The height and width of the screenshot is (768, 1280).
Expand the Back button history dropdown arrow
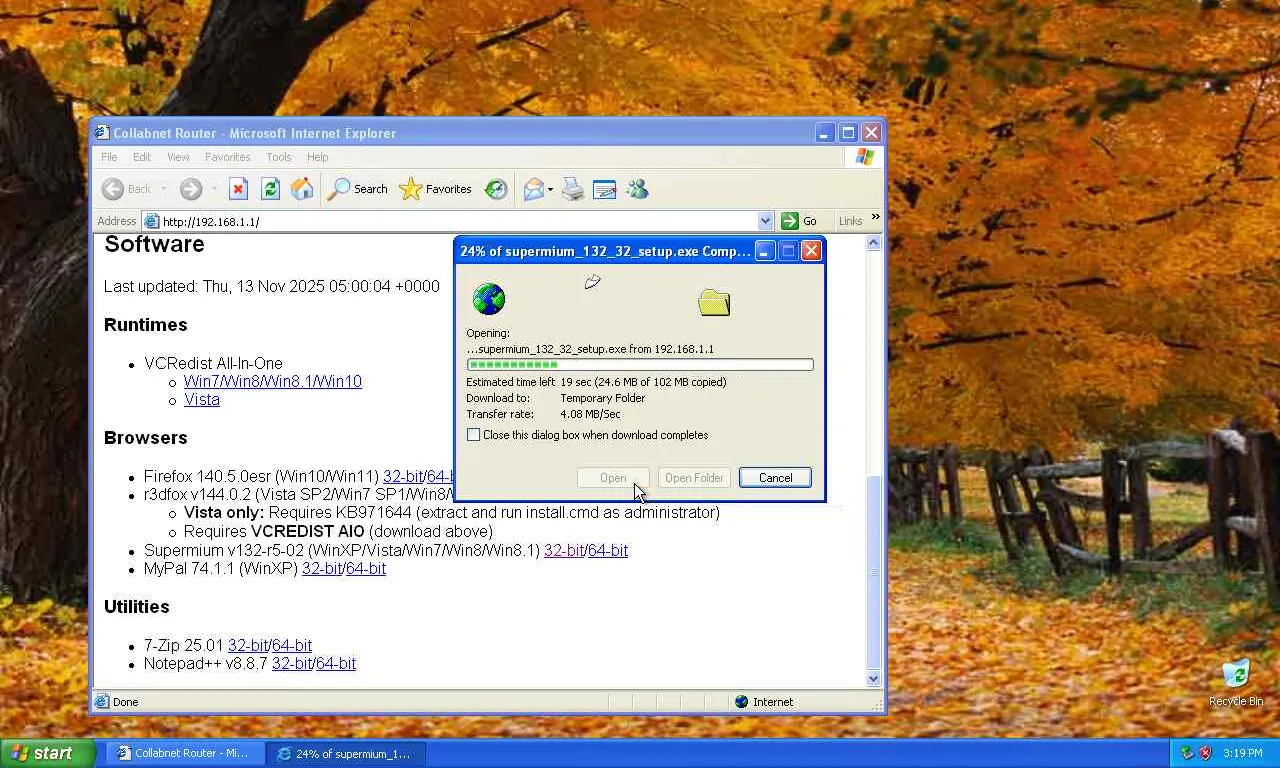point(164,189)
